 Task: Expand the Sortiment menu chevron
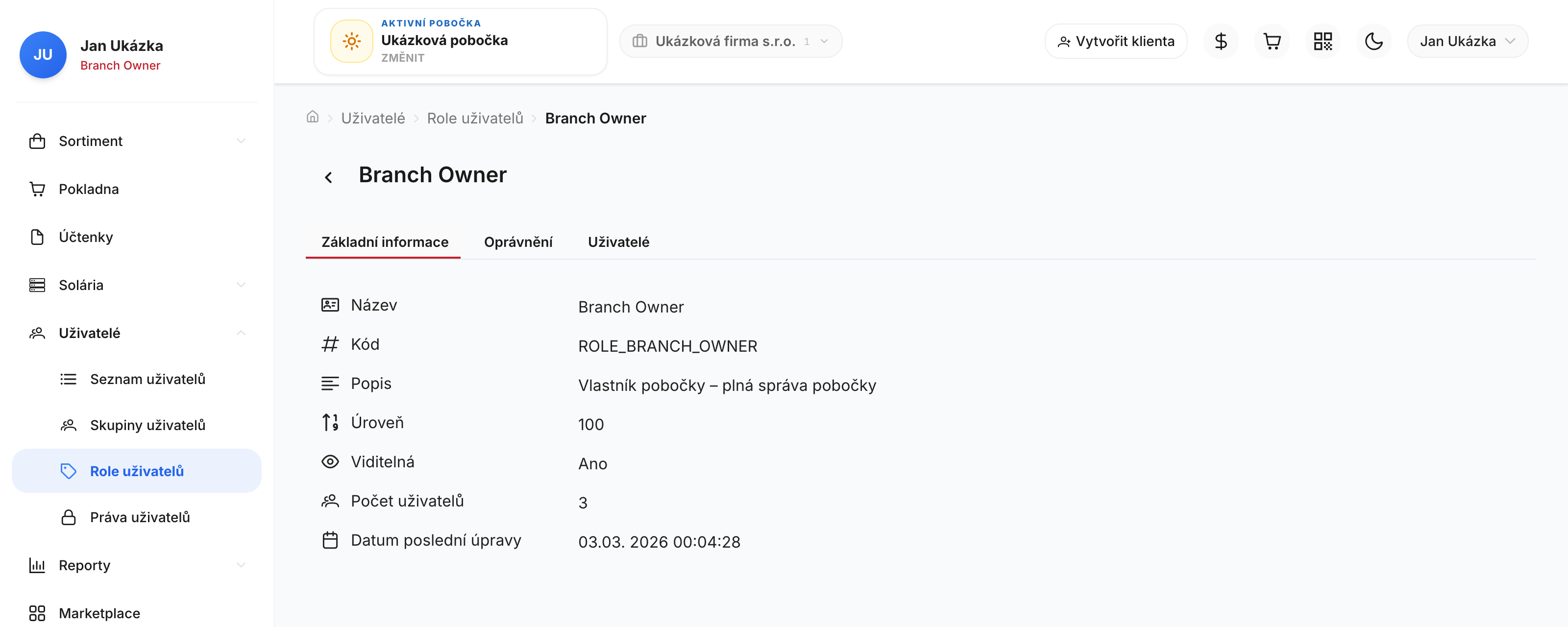tap(241, 141)
